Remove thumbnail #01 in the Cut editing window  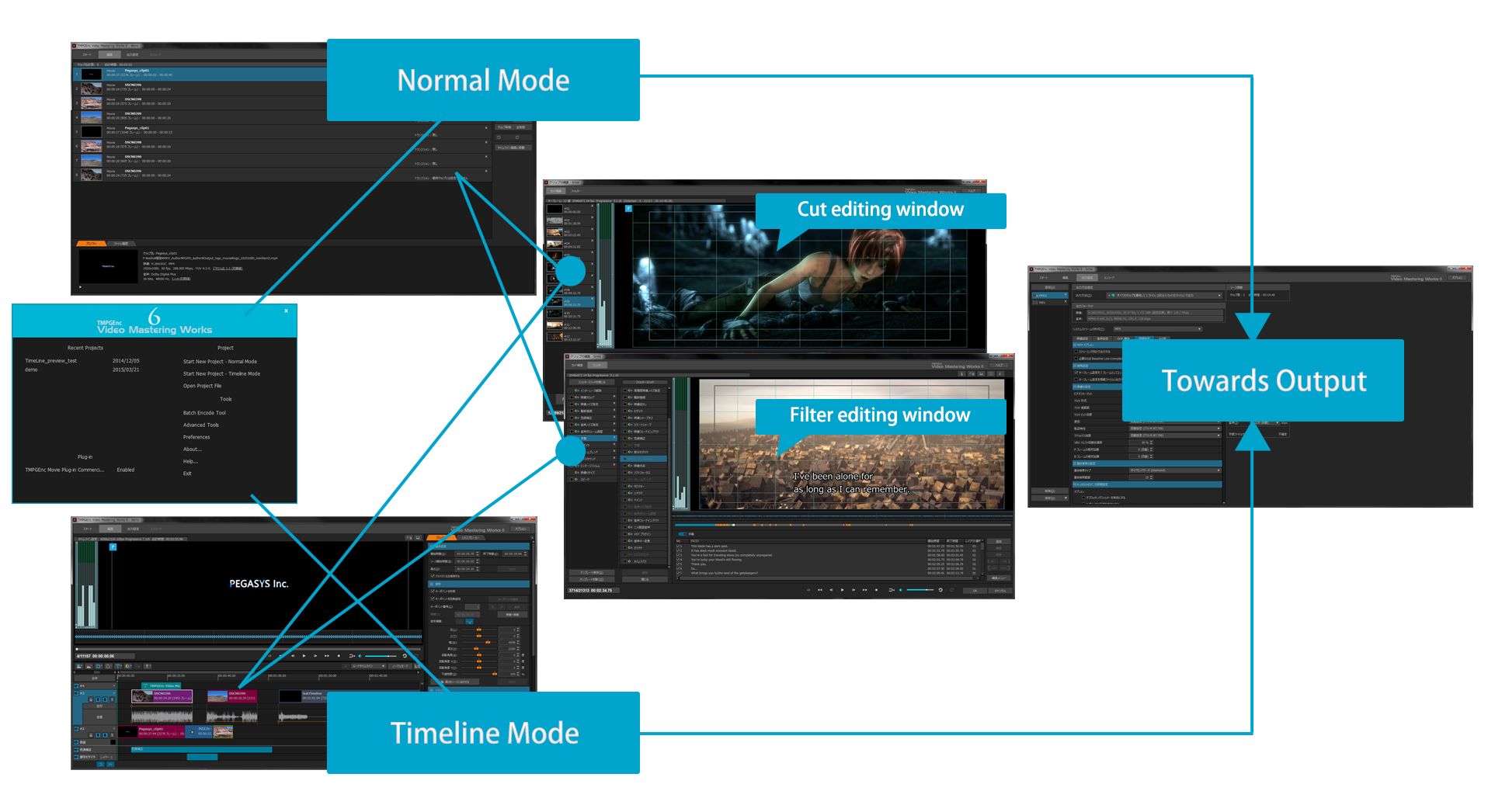(593, 206)
